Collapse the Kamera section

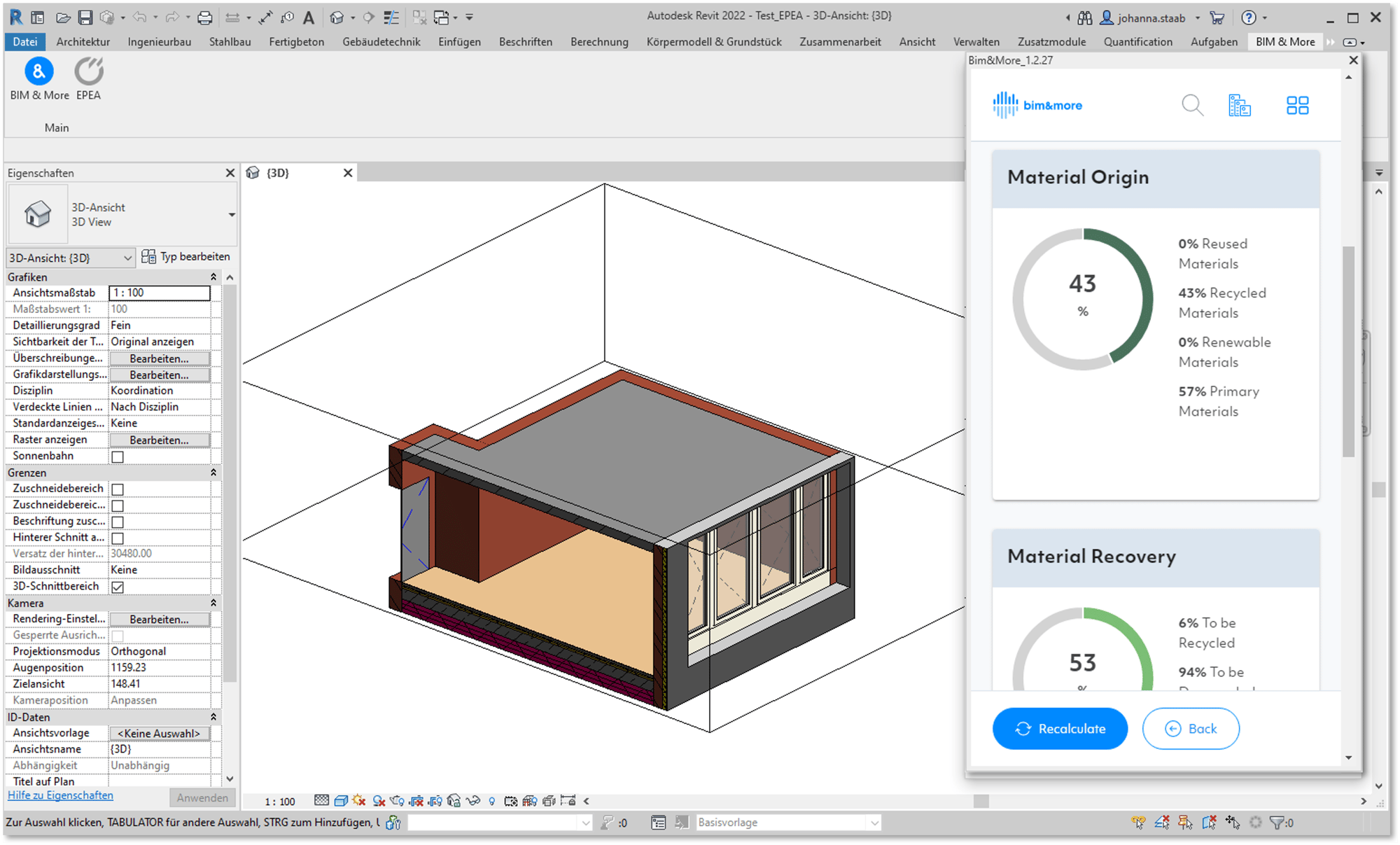(x=213, y=603)
